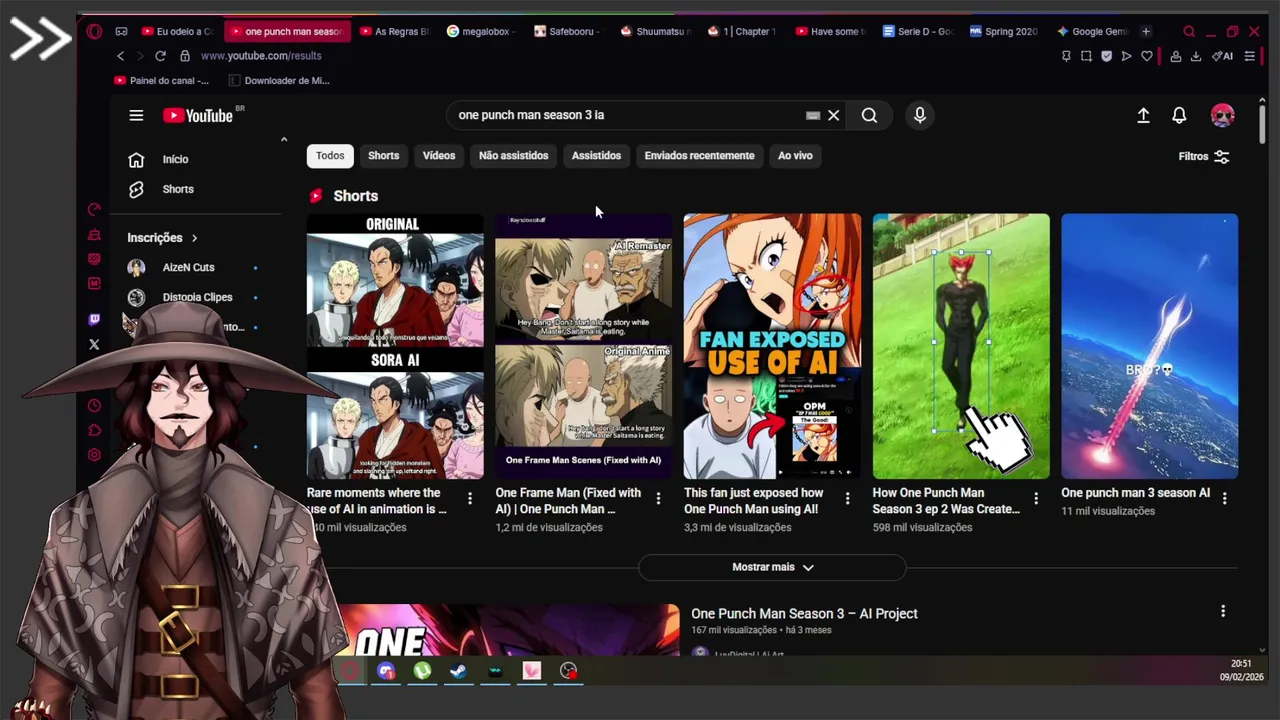Open browser tab search magnifier

1189,31
